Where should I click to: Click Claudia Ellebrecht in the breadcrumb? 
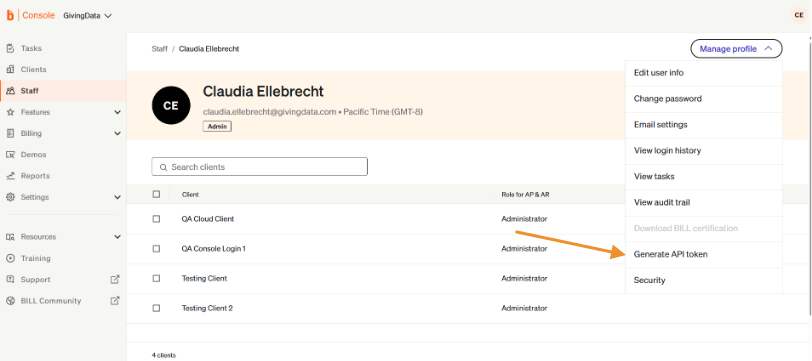tap(209, 49)
